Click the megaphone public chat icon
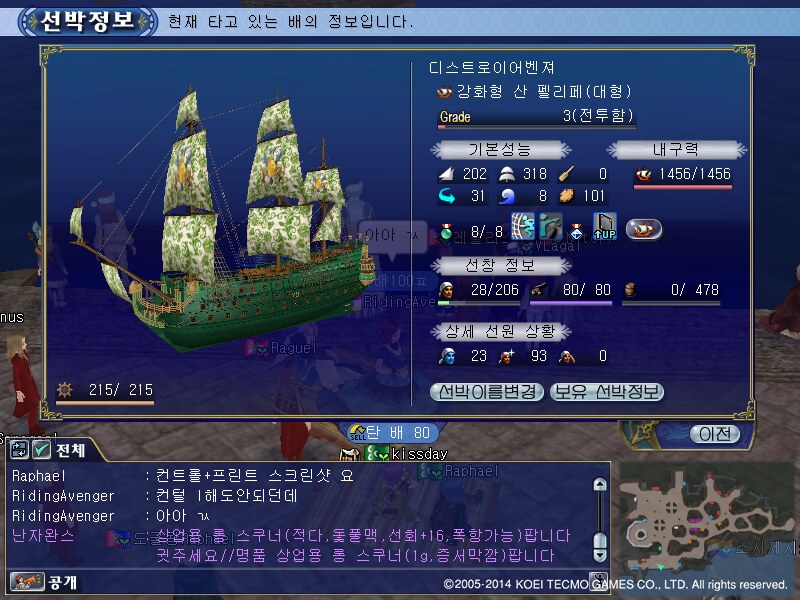 click(27, 582)
